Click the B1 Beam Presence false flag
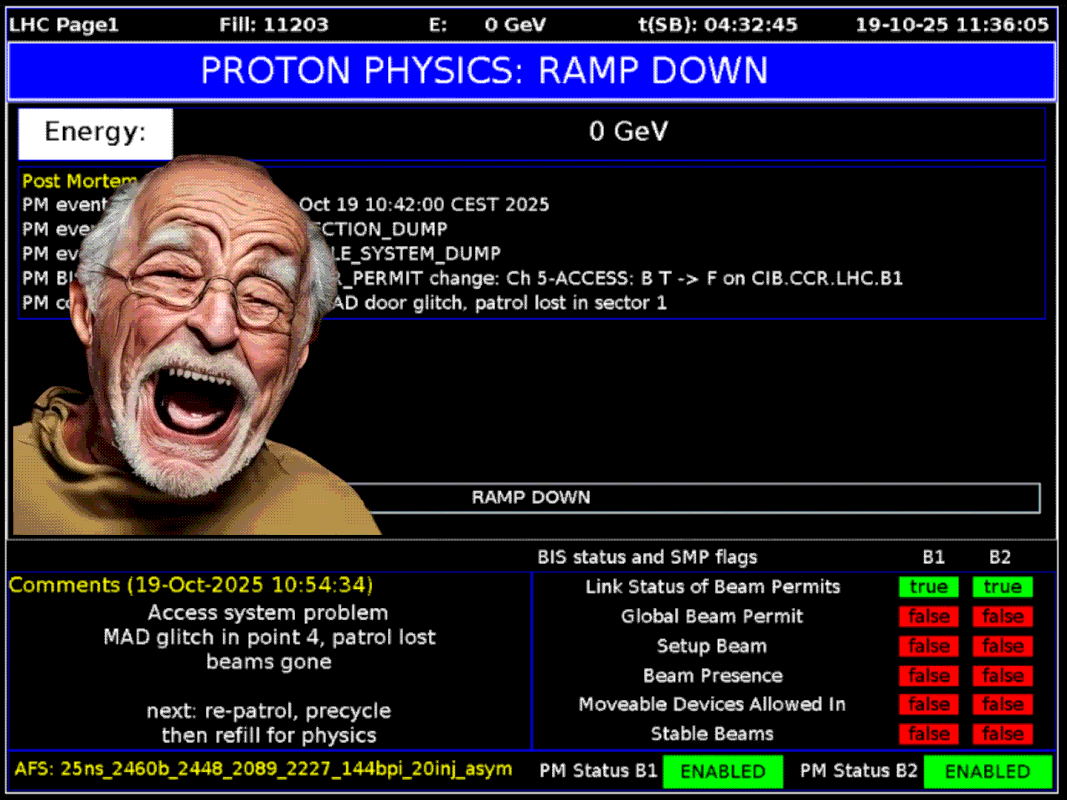Image resolution: width=1067 pixels, height=800 pixels. pos(928,676)
